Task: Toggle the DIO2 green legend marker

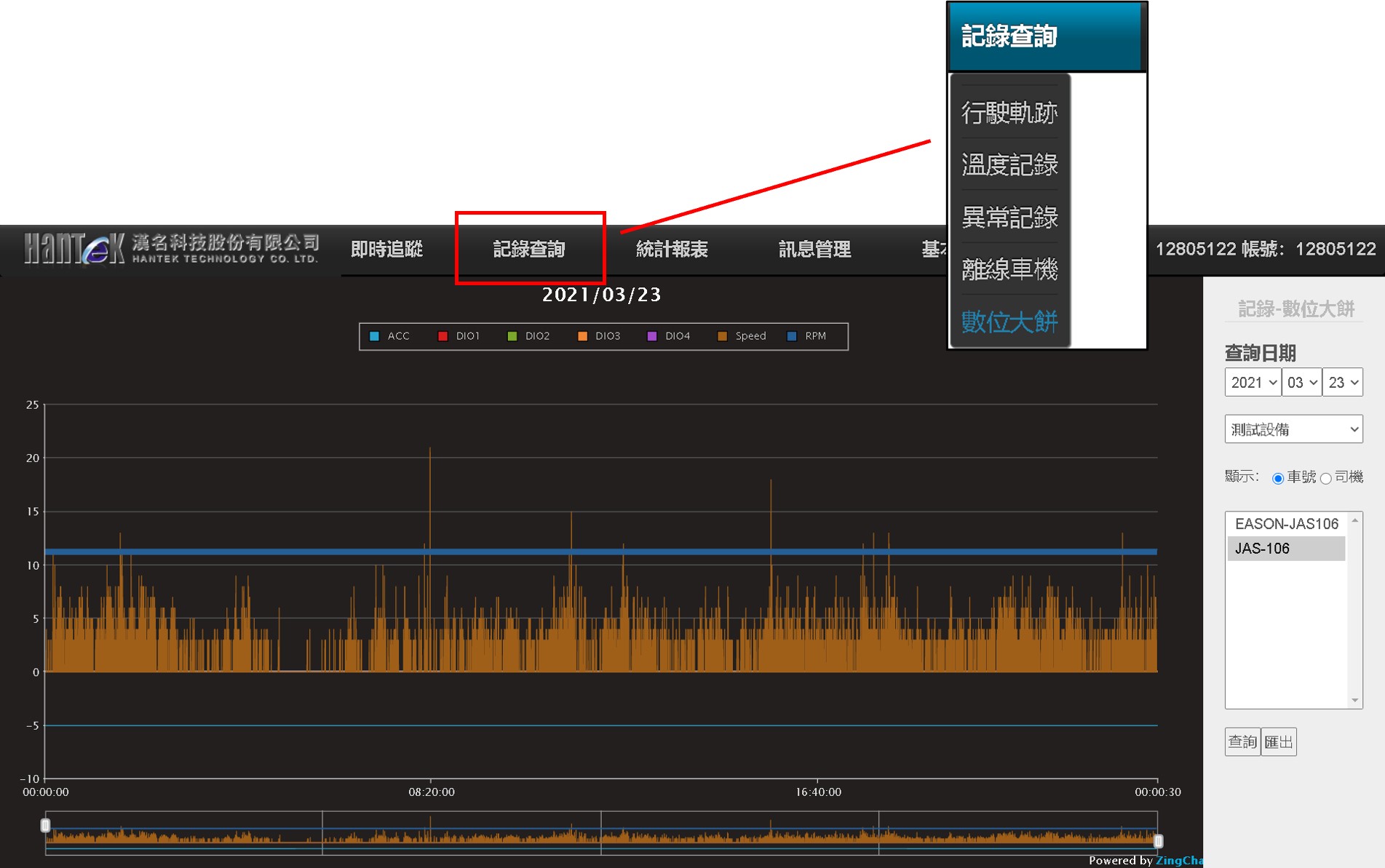Action: click(x=512, y=336)
